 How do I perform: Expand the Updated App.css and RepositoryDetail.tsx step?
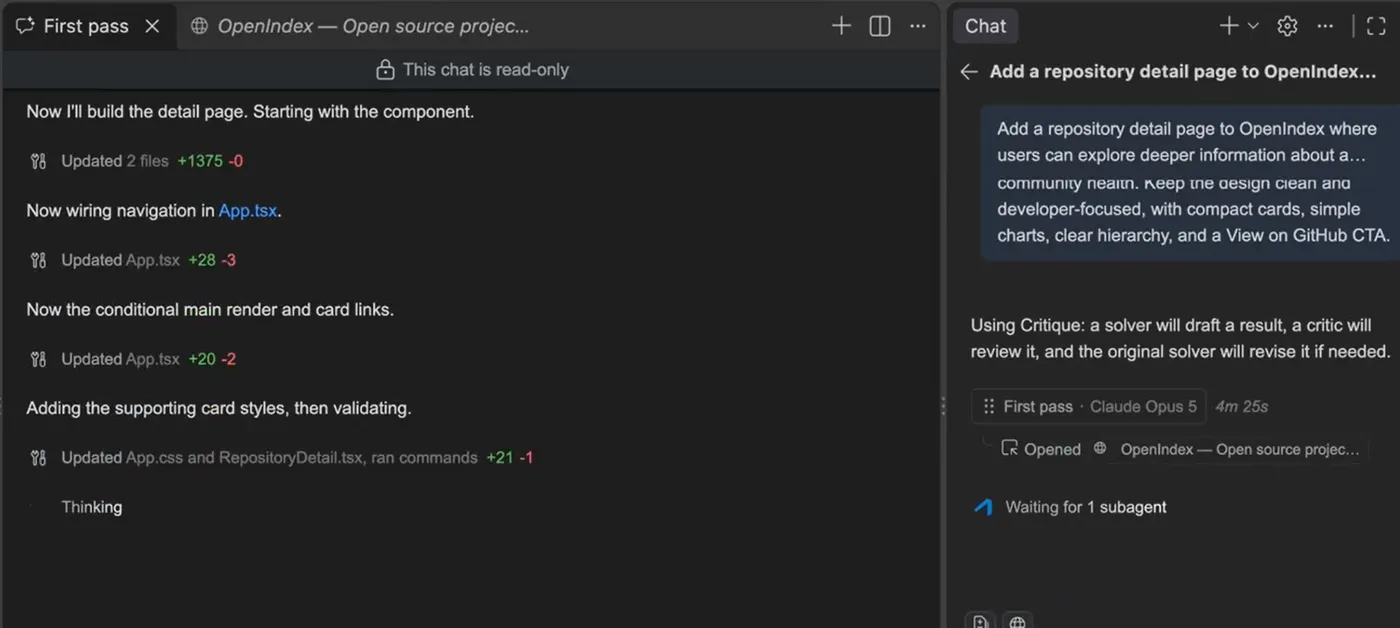pyautogui.click(x=280, y=458)
